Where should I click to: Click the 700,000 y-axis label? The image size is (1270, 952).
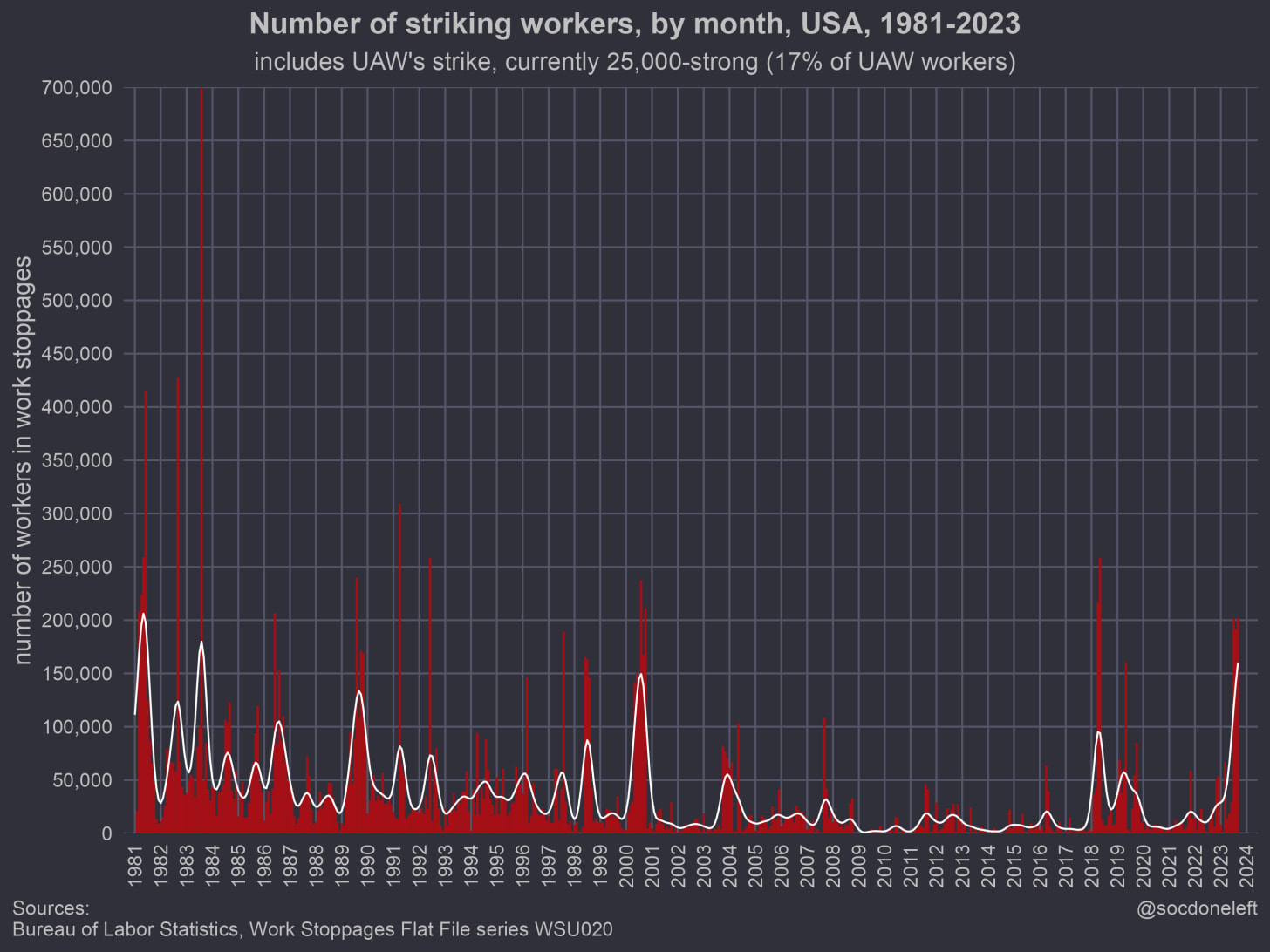pos(75,87)
